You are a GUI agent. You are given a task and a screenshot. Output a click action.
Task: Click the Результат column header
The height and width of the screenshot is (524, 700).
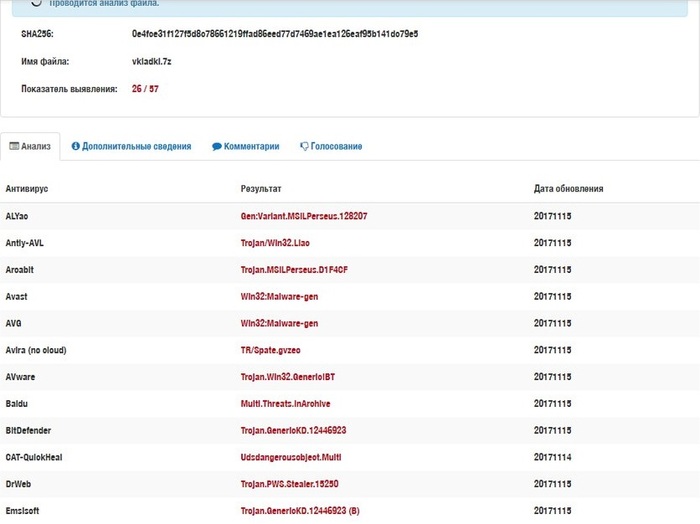pyautogui.click(x=261, y=188)
